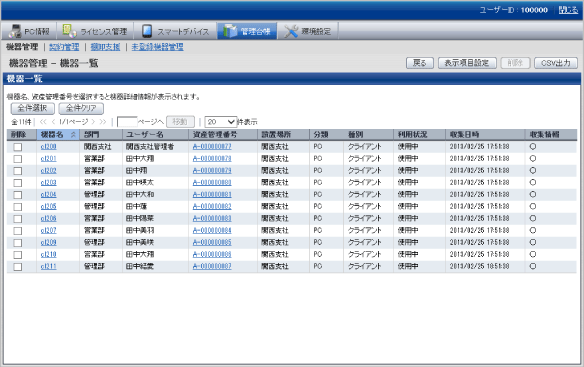The width and height of the screenshot is (584, 367).
Task: Click the 機器名 sort arrows icon
Action: pyautogui.click(x=73, y=135)
